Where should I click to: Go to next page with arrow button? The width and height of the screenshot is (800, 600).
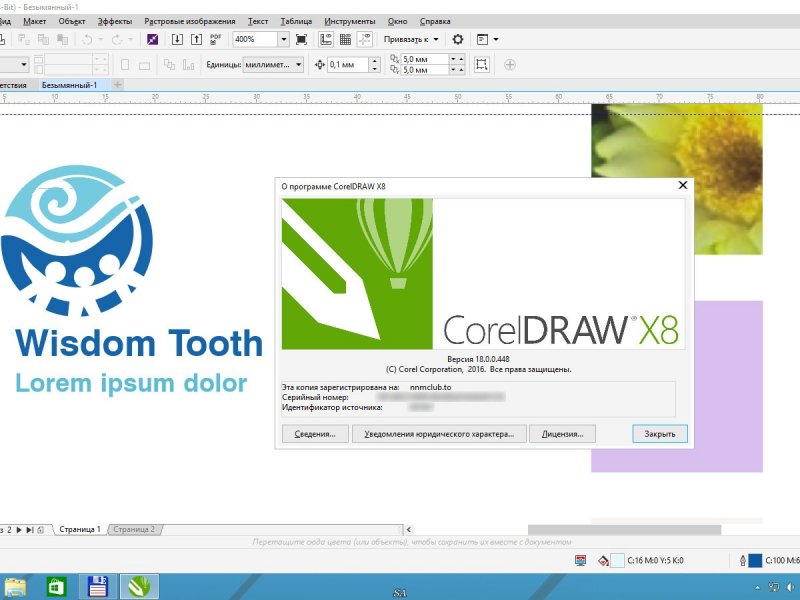pyautogui.click(x=19, y=530)
